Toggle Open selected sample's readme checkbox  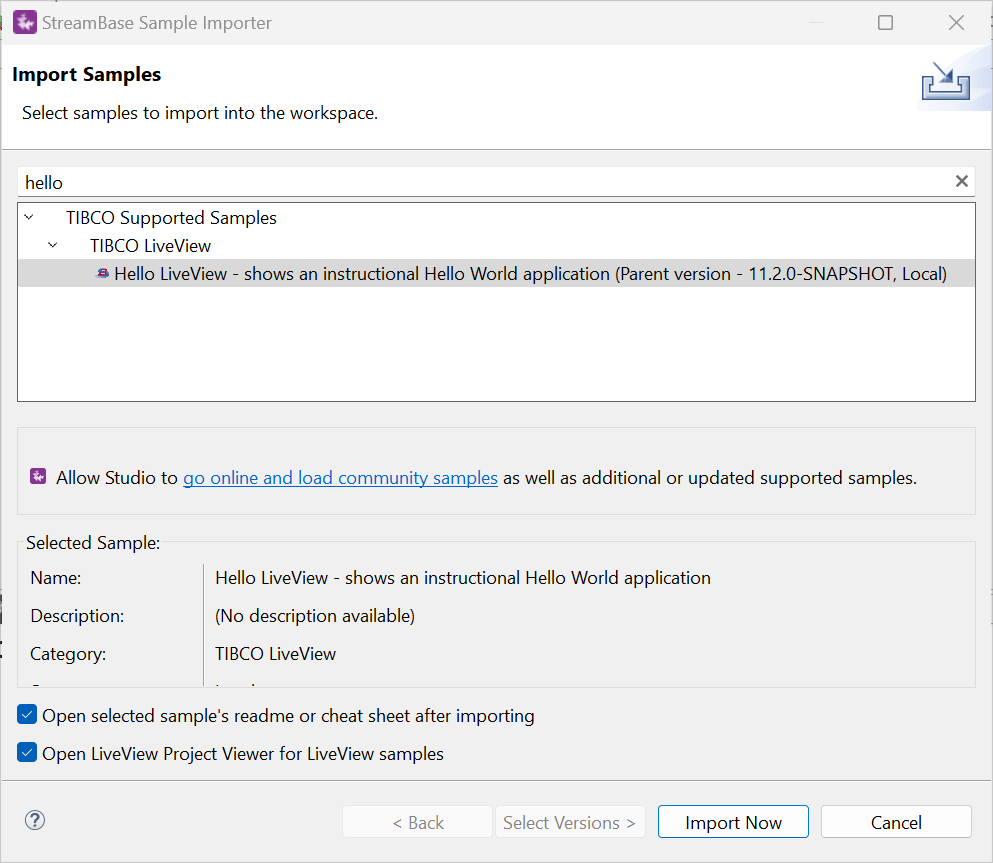click(28, 715)
